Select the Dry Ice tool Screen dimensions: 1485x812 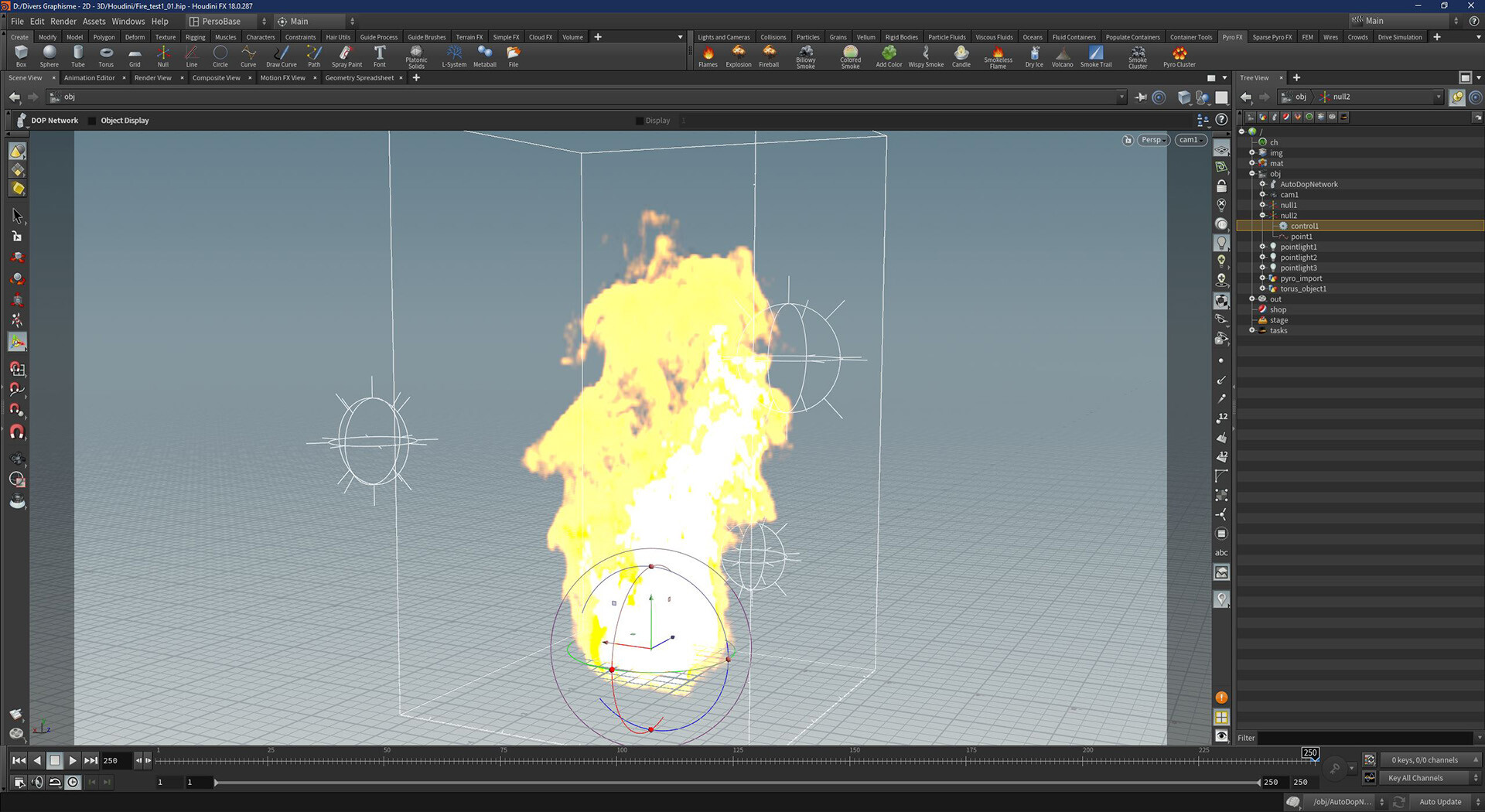pyautogui.click(x=1034, y=56)
